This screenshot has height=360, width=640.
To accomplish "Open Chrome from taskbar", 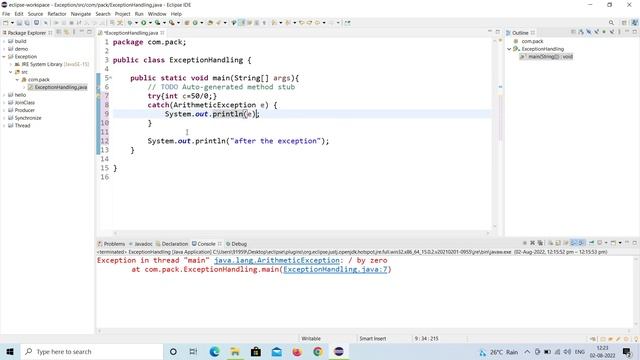I will [x=318, y=351].
